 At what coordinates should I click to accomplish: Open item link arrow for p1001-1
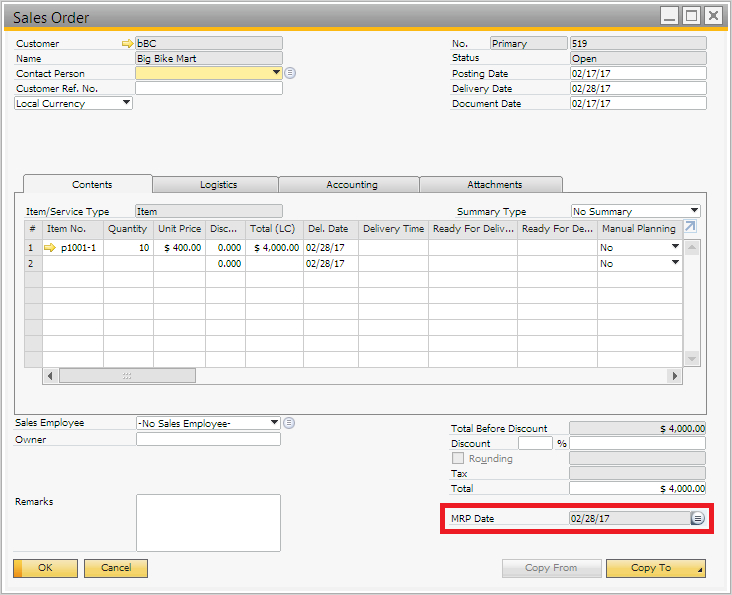(49, 247)
